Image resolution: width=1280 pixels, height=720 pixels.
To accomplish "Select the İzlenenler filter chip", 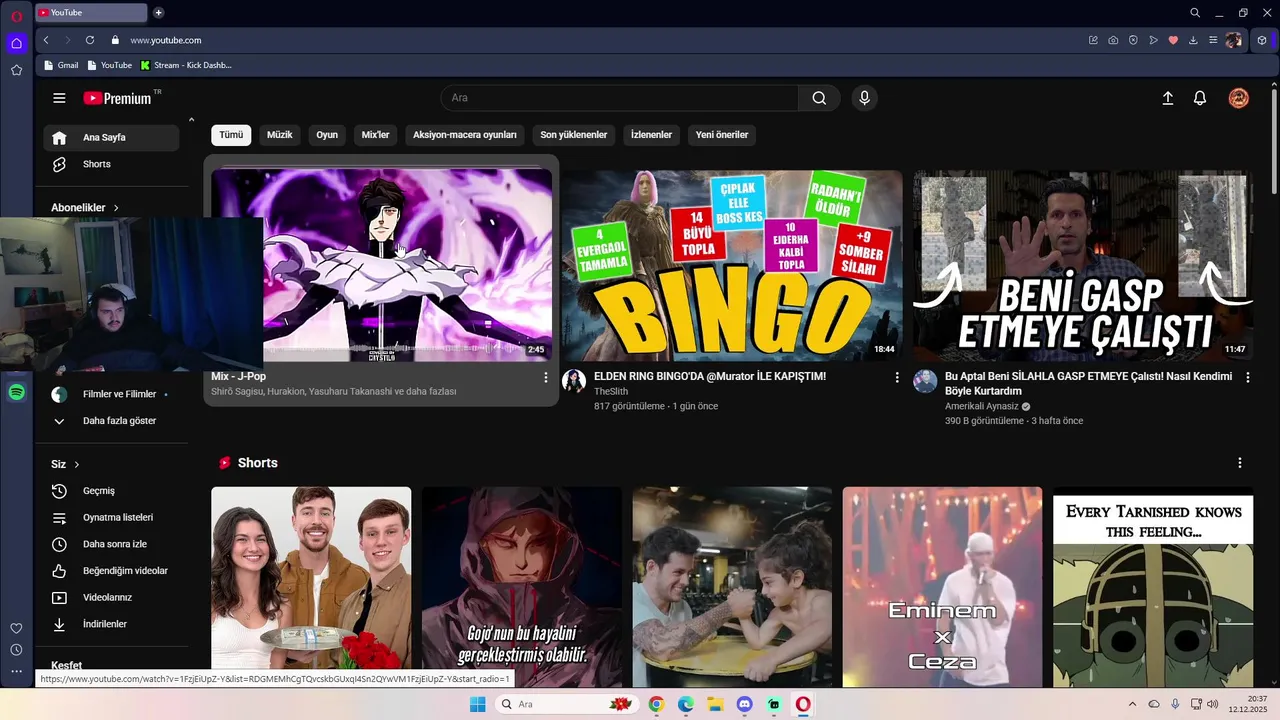I will [651, 135].
